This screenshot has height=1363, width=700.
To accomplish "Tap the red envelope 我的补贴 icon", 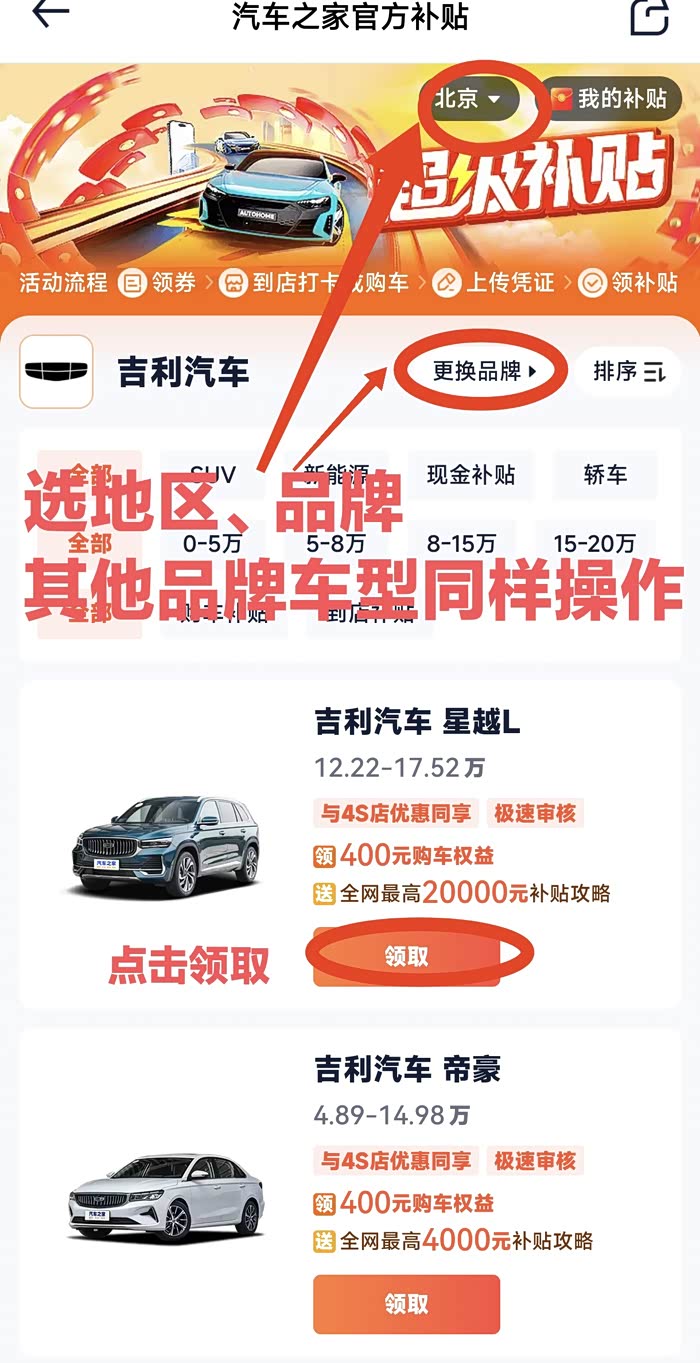I will click(563, 99).
